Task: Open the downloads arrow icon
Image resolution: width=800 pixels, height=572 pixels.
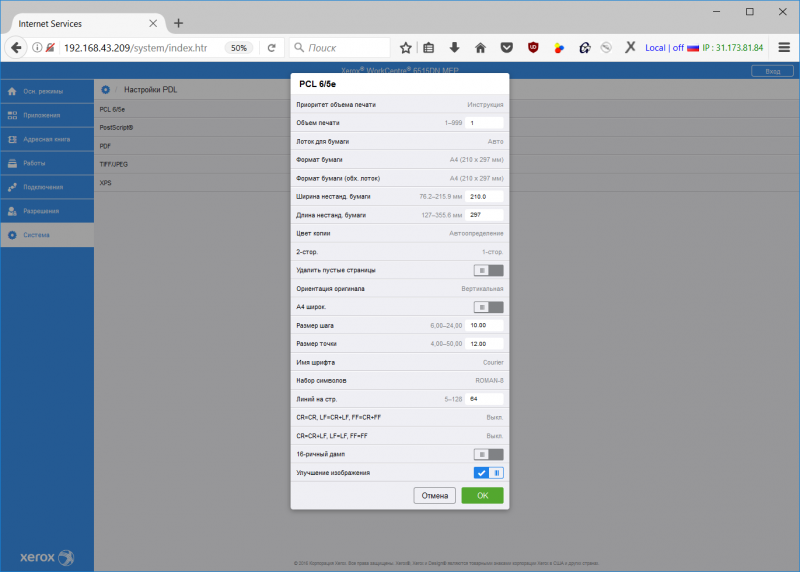Action: coord(454,48)
